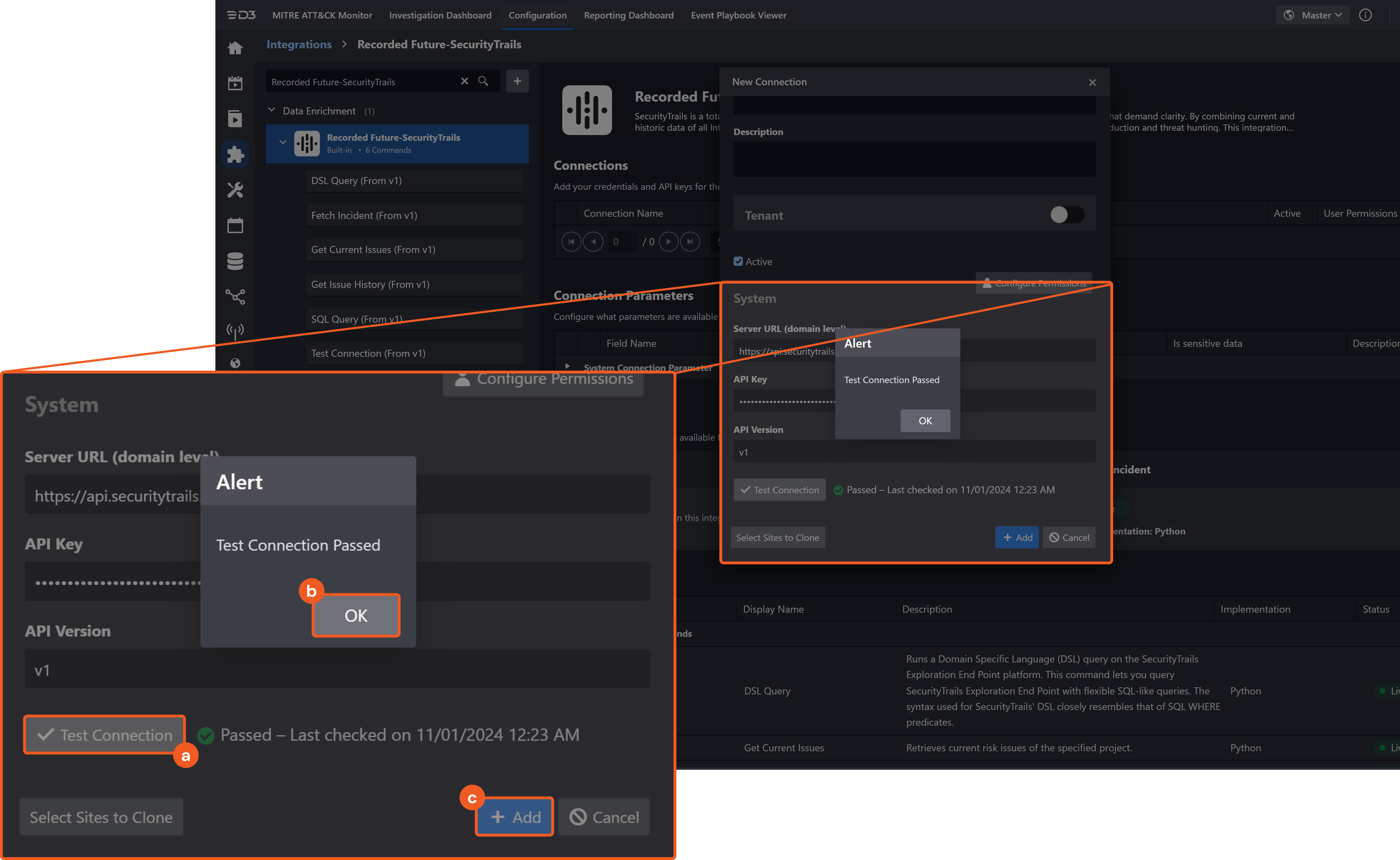Open the home icon in sidebar
1400x860 pixels.
[235, 48]
